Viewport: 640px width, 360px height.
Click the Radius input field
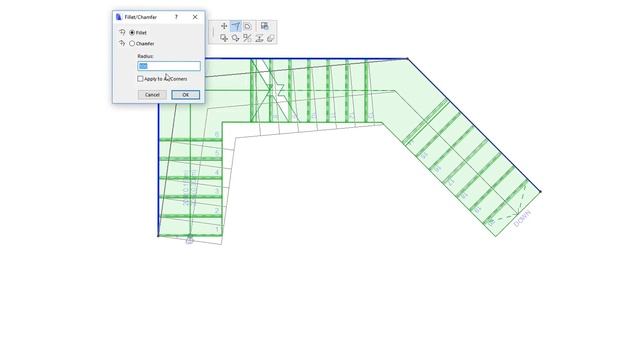coord(169,66)
